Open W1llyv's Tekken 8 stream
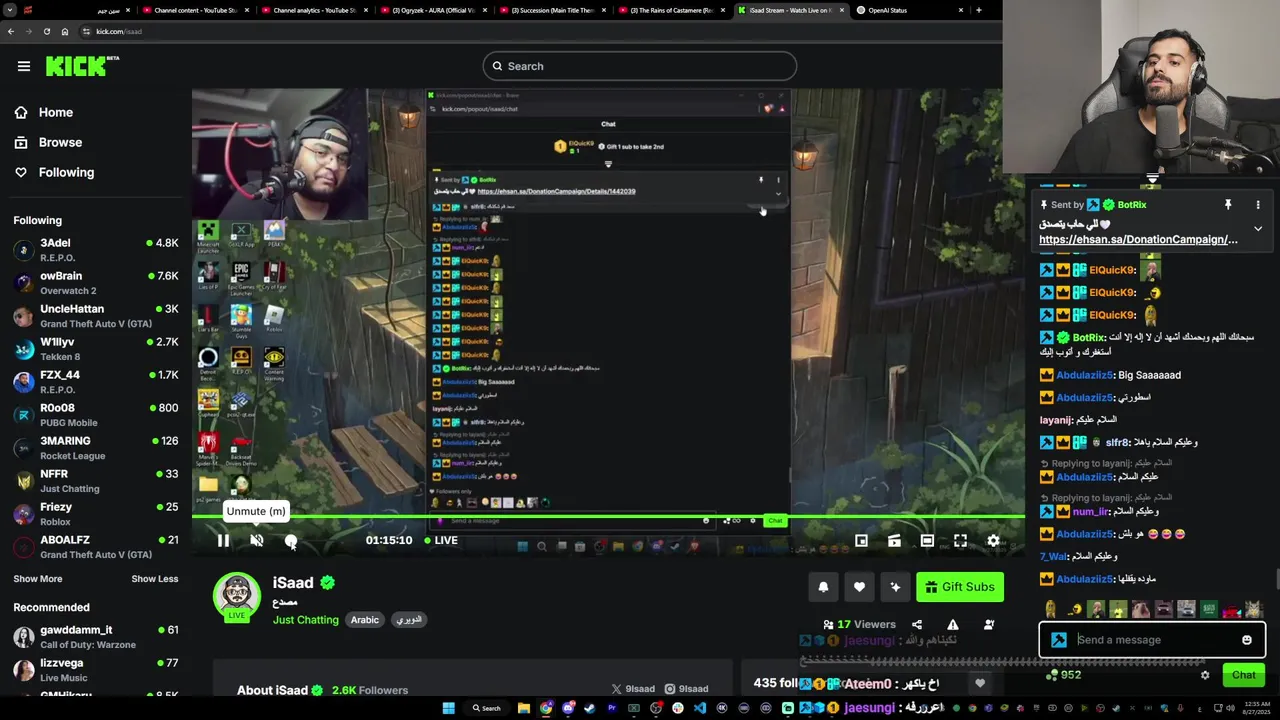This screenshot has width=1280, height=720. (96, 349)
